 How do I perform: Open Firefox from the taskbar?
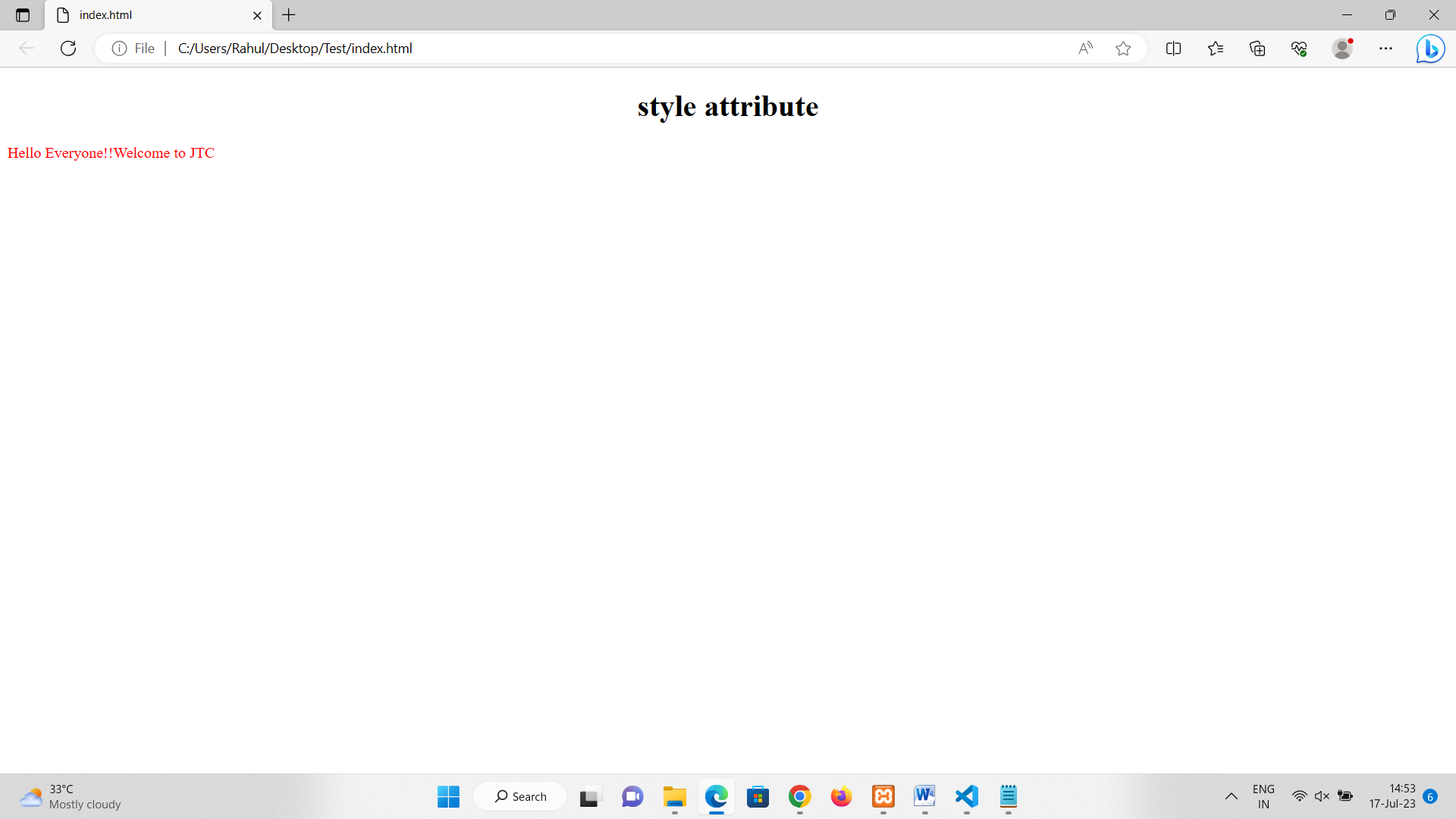tap(841, 796)
